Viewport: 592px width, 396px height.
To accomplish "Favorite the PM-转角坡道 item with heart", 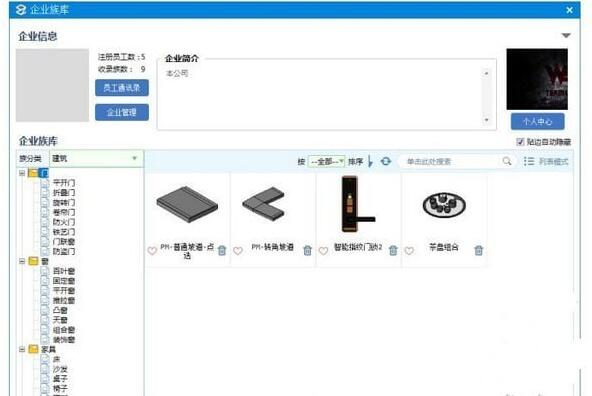I will tap(237, 251).
